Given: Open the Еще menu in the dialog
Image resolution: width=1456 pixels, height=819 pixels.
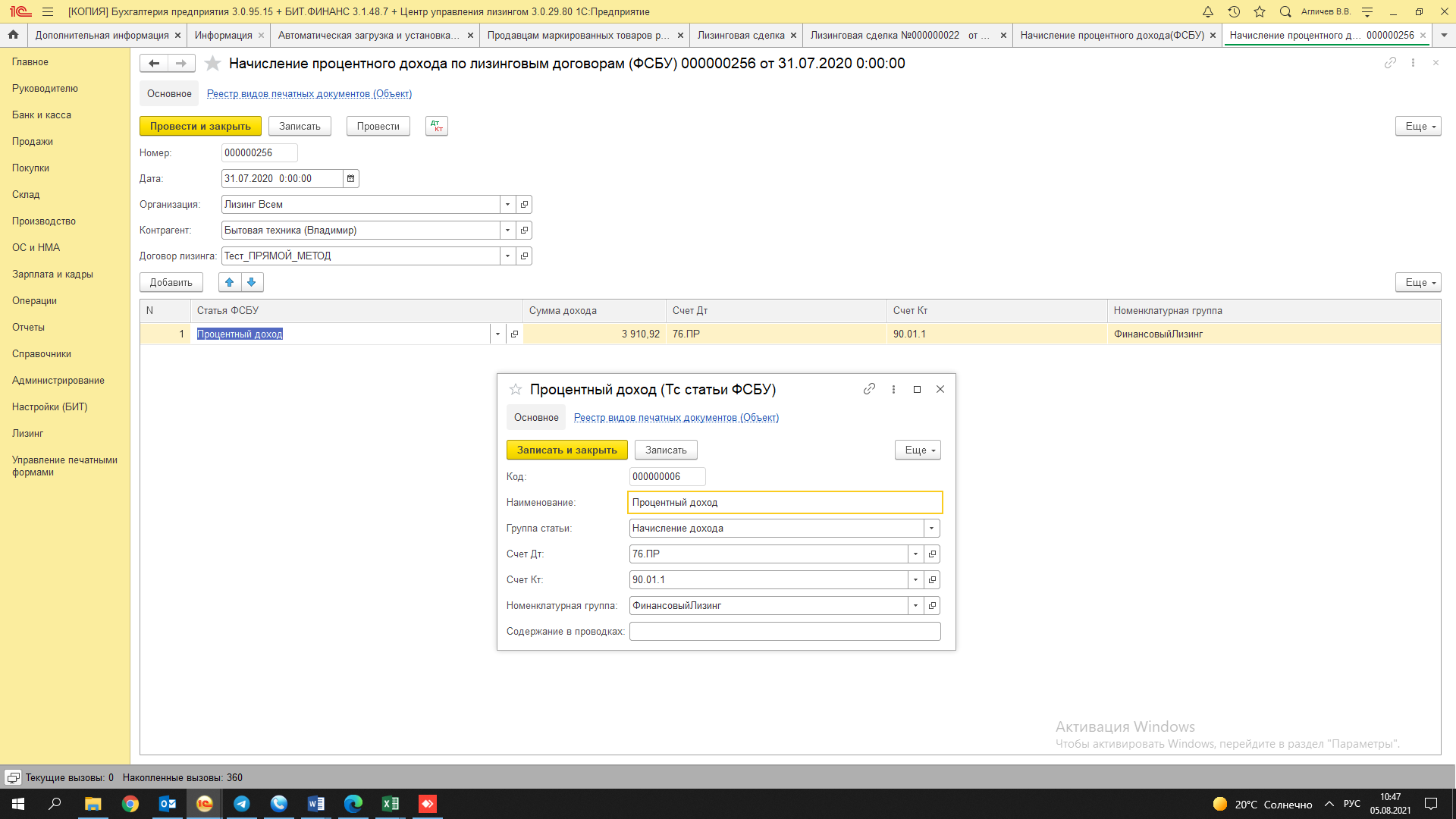Looking at the screenshot, I should point(918,450).
